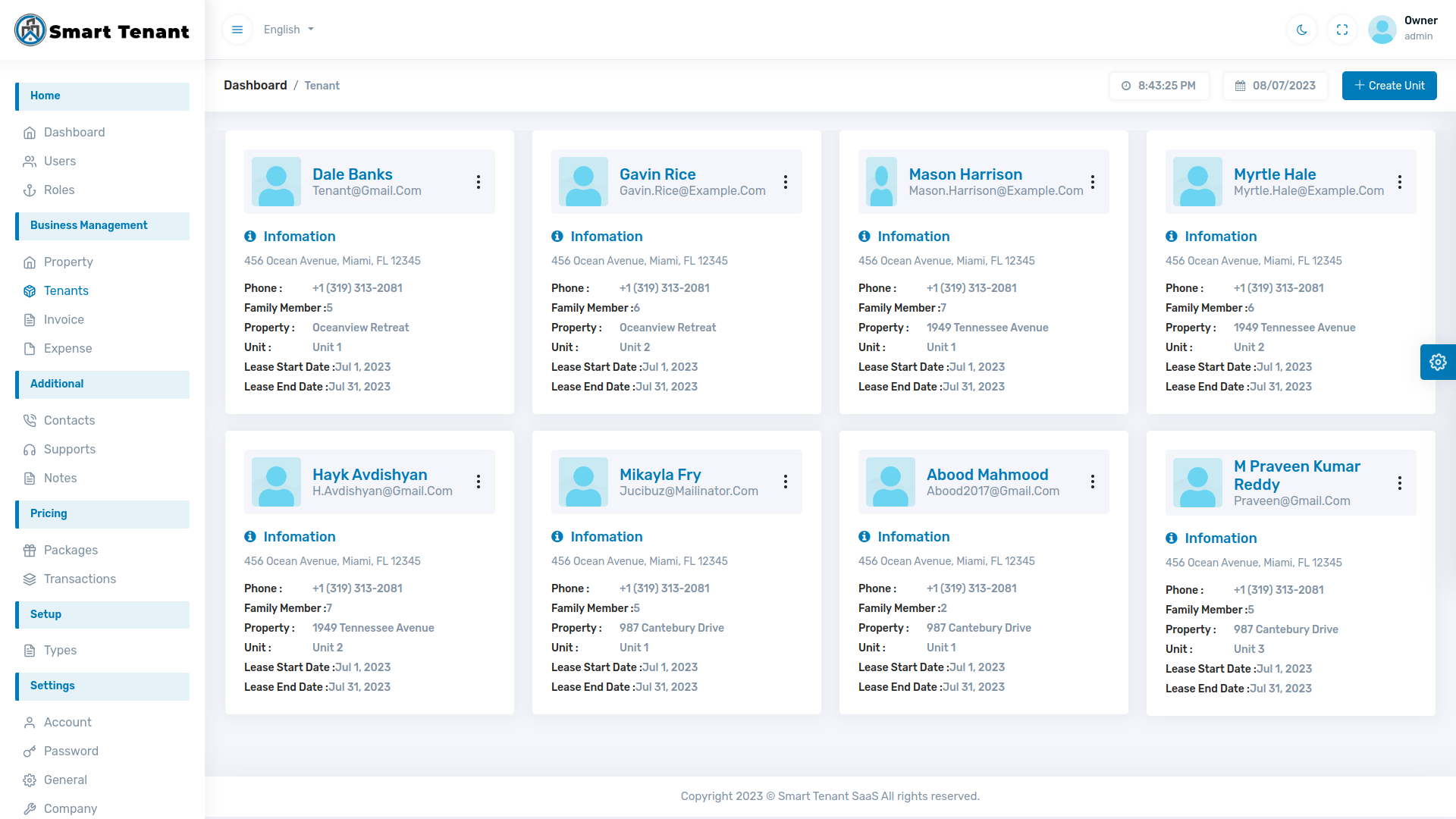Enter fullscreen mode via top bar icon
Viewport: 1456px width, 819px height.
coord(1341,30)
